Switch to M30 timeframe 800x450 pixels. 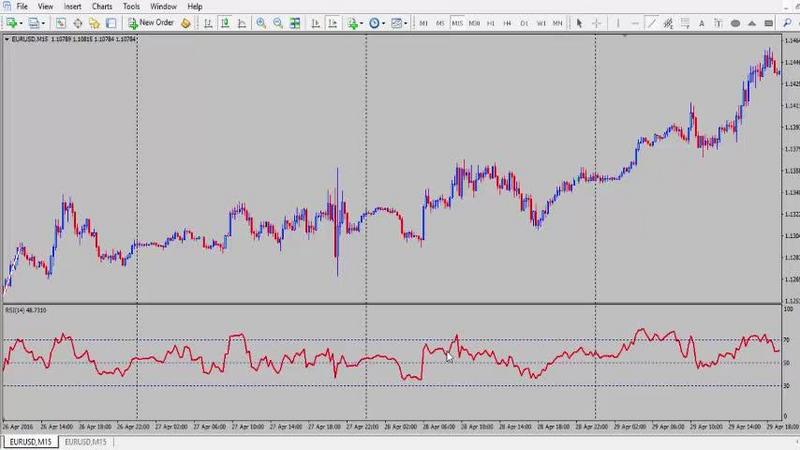click(x=474, y=23)
